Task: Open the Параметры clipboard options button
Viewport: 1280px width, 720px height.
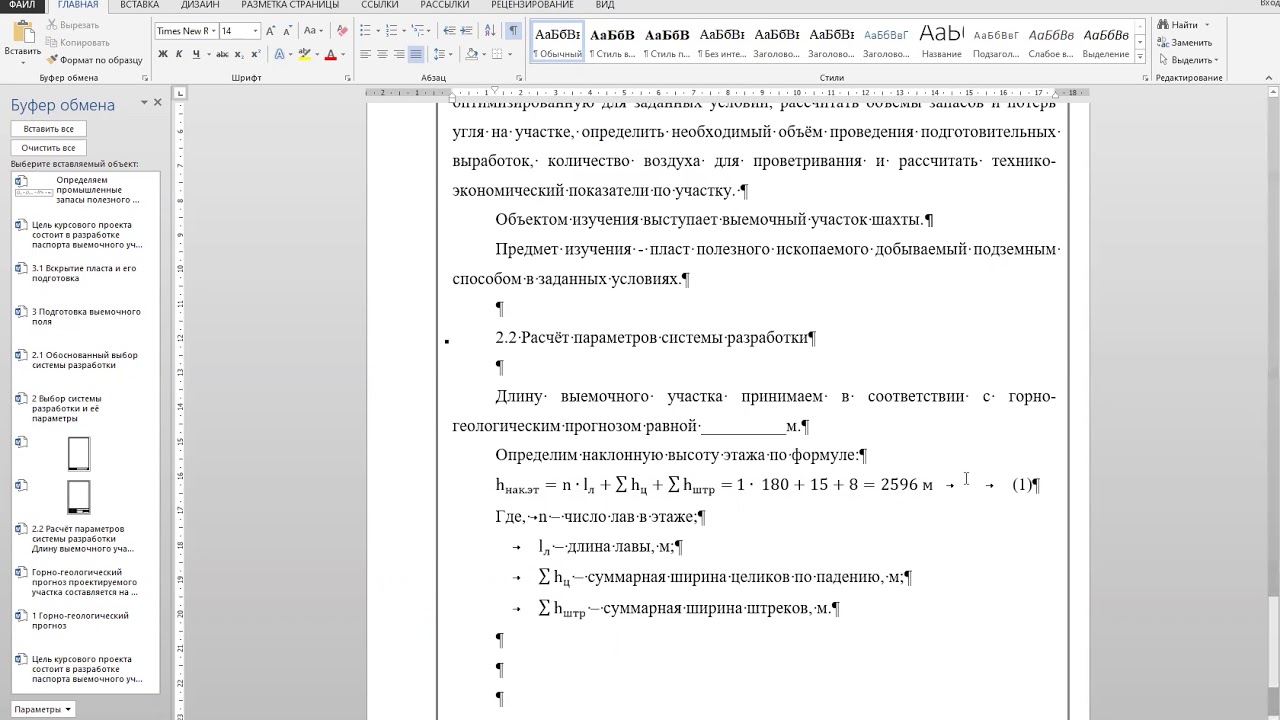Action: coord(43,709)
